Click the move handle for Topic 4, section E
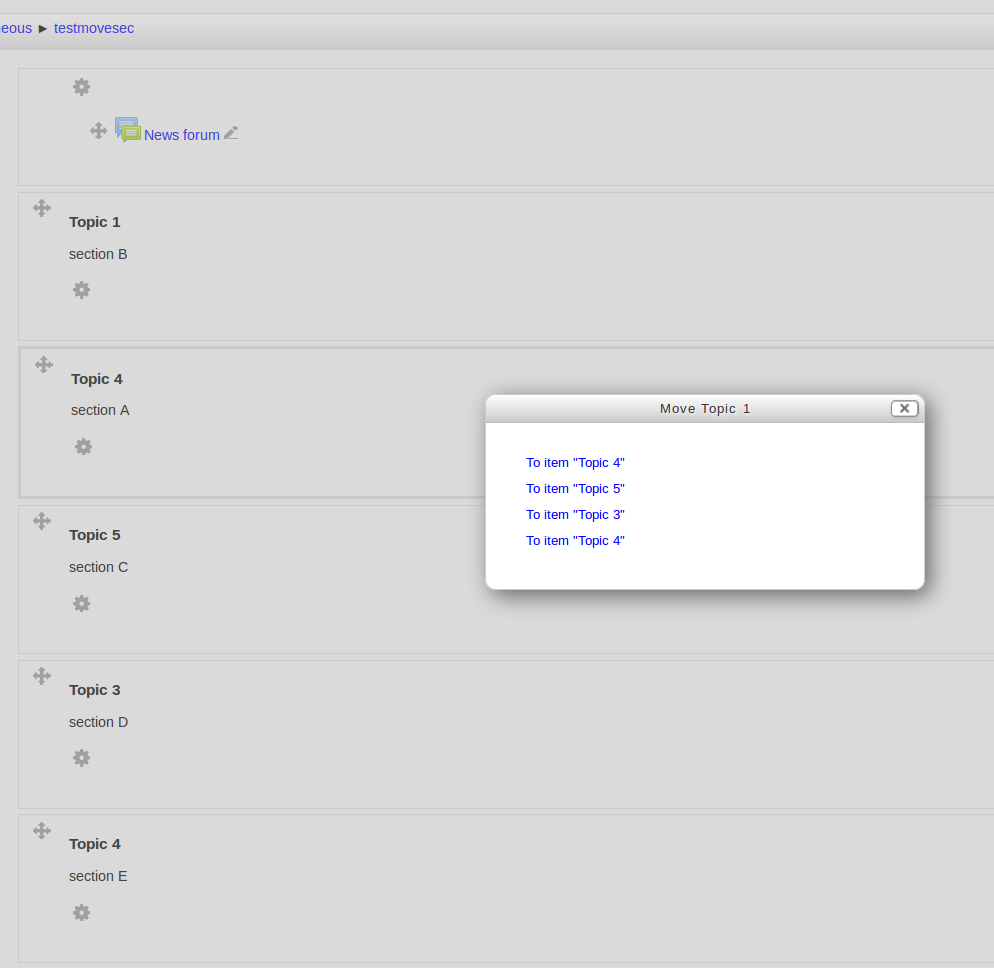The height and width of the screenshot is (968, 994). click(x=42, y=830)
